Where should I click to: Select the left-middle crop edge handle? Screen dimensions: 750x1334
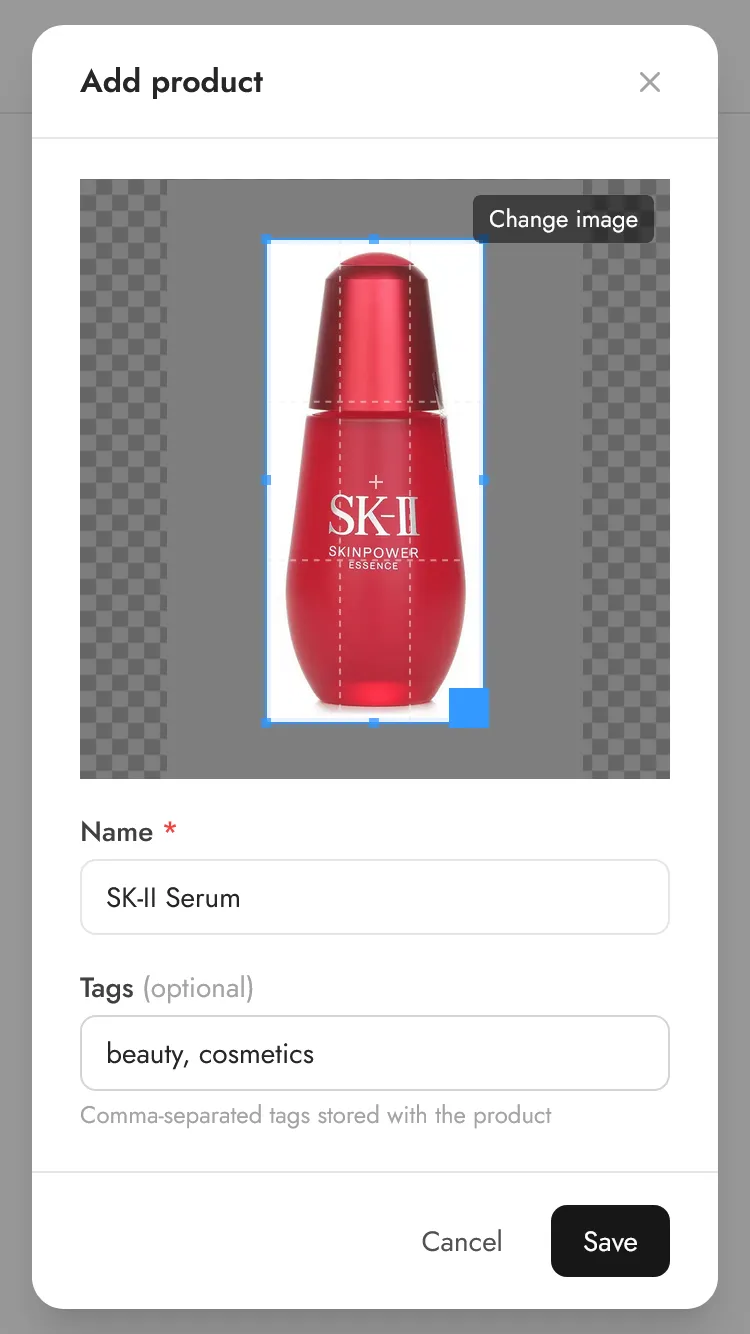click(267, 480)
